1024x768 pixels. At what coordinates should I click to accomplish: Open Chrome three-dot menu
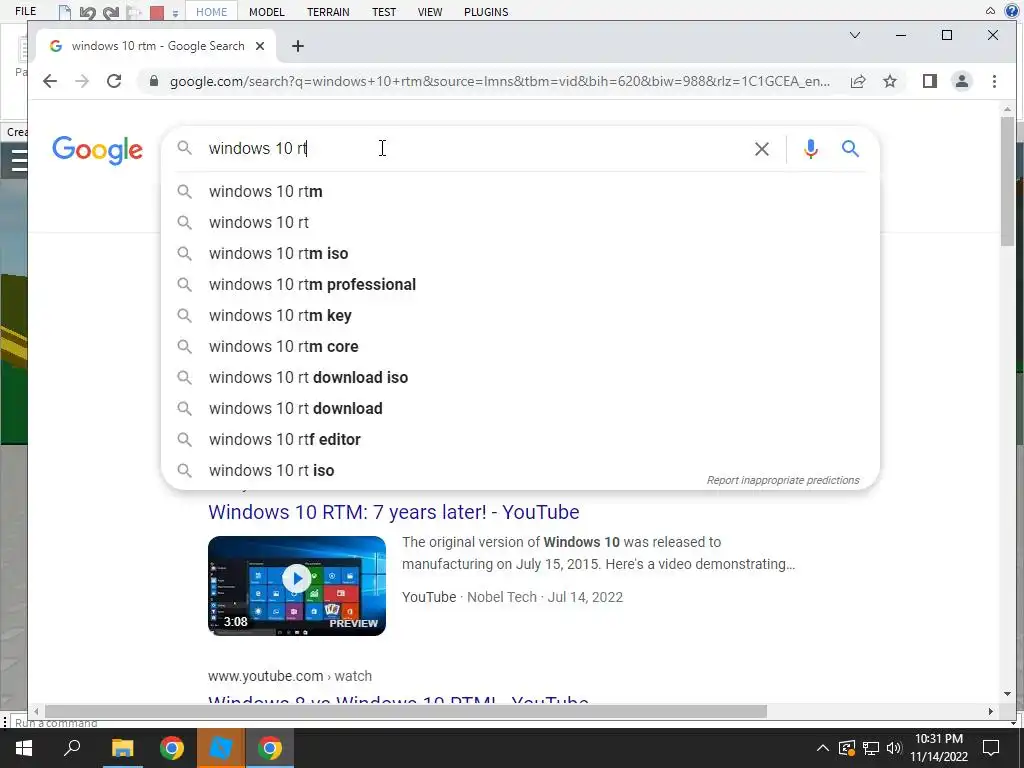tap(994, 81)
